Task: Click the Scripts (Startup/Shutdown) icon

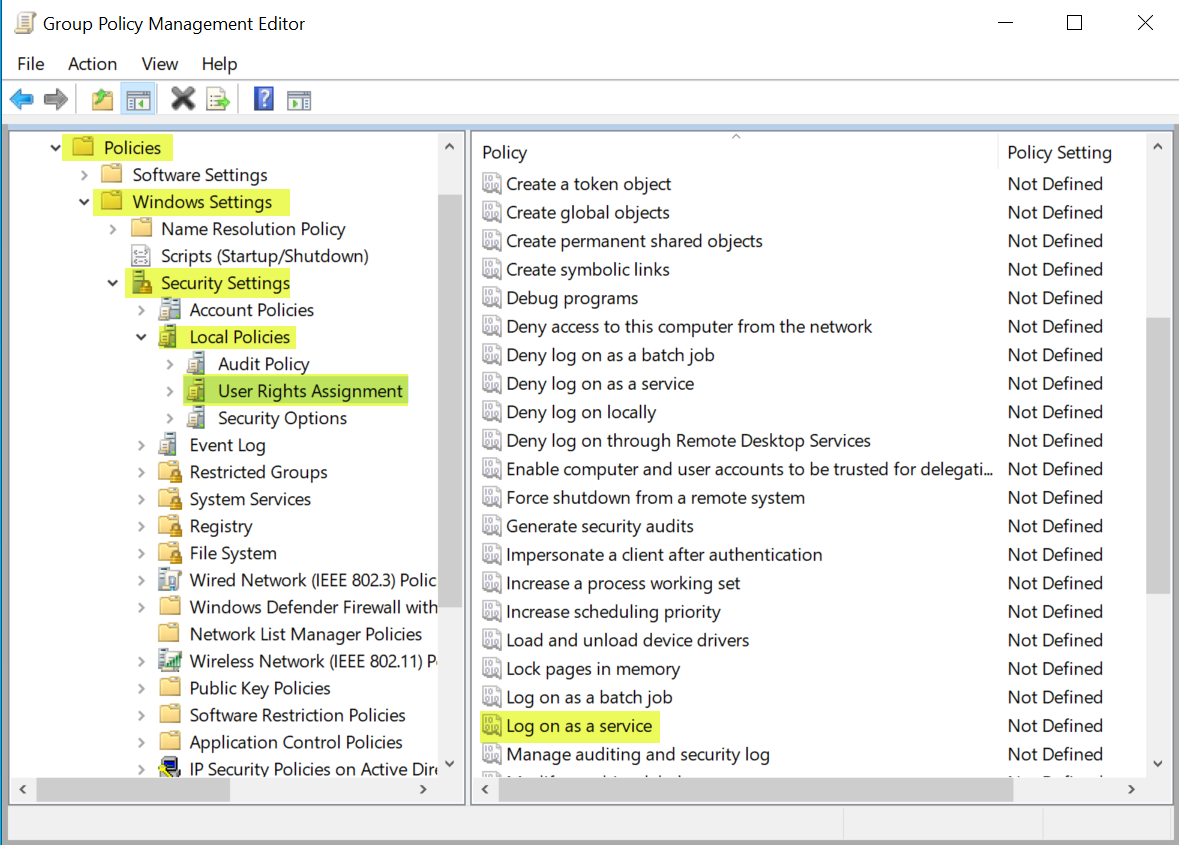Action: tap(141, 256)
